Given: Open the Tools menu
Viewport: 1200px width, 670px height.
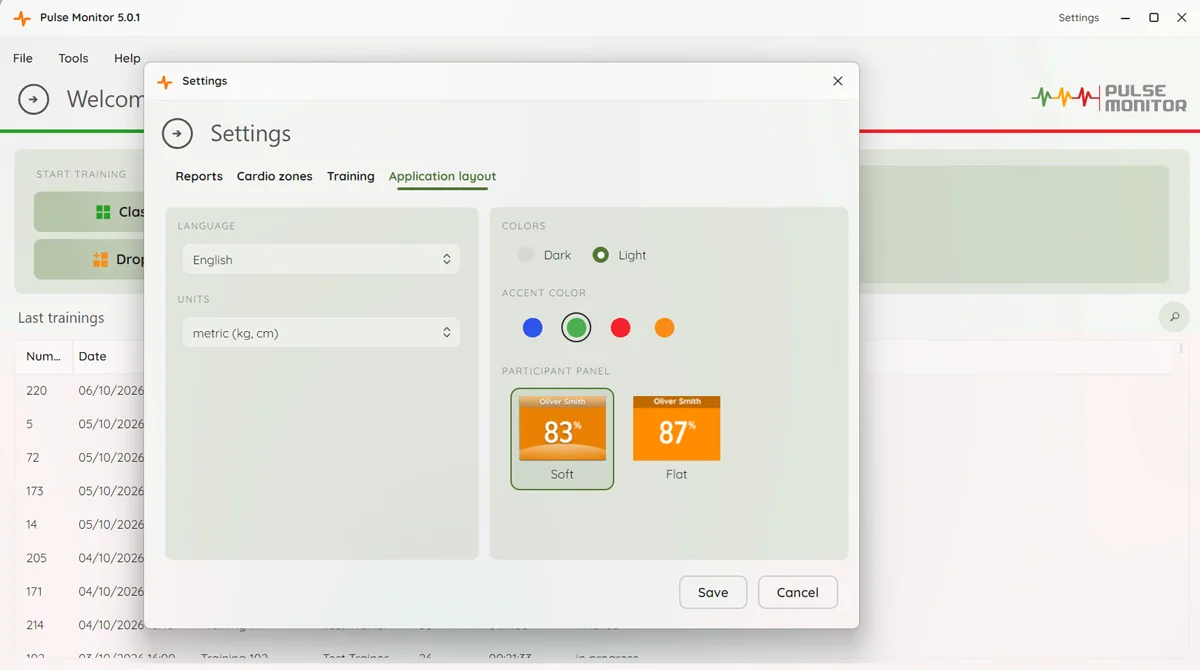Looking at the screenshot, I should tap(73, 58).
